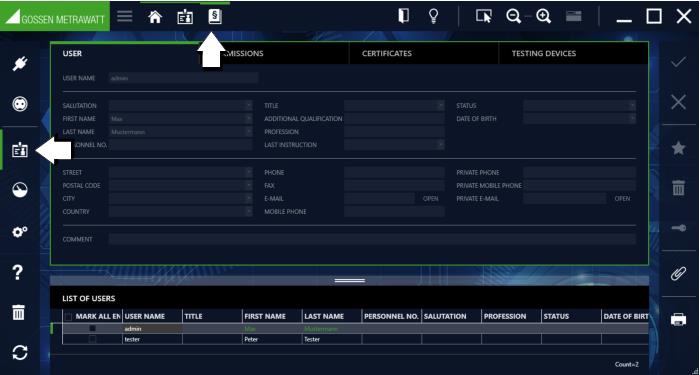Click into the Additional Qualification field
The image size is (700, 375).
point(394,119)
